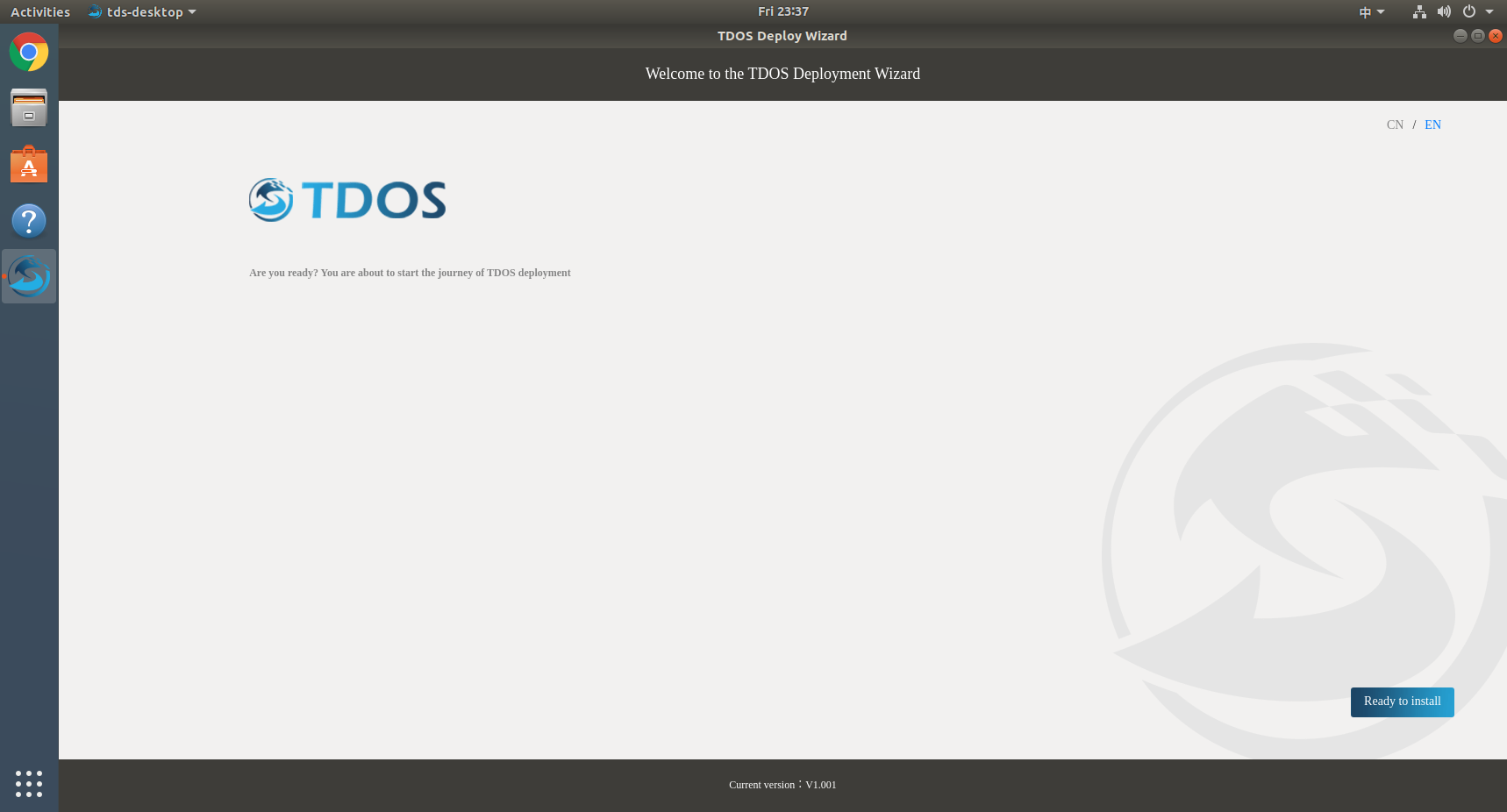The width and height of the screenshot is (1507, 812).
Task: Open the tds-desktop app menu
Action: coord(142,11)
